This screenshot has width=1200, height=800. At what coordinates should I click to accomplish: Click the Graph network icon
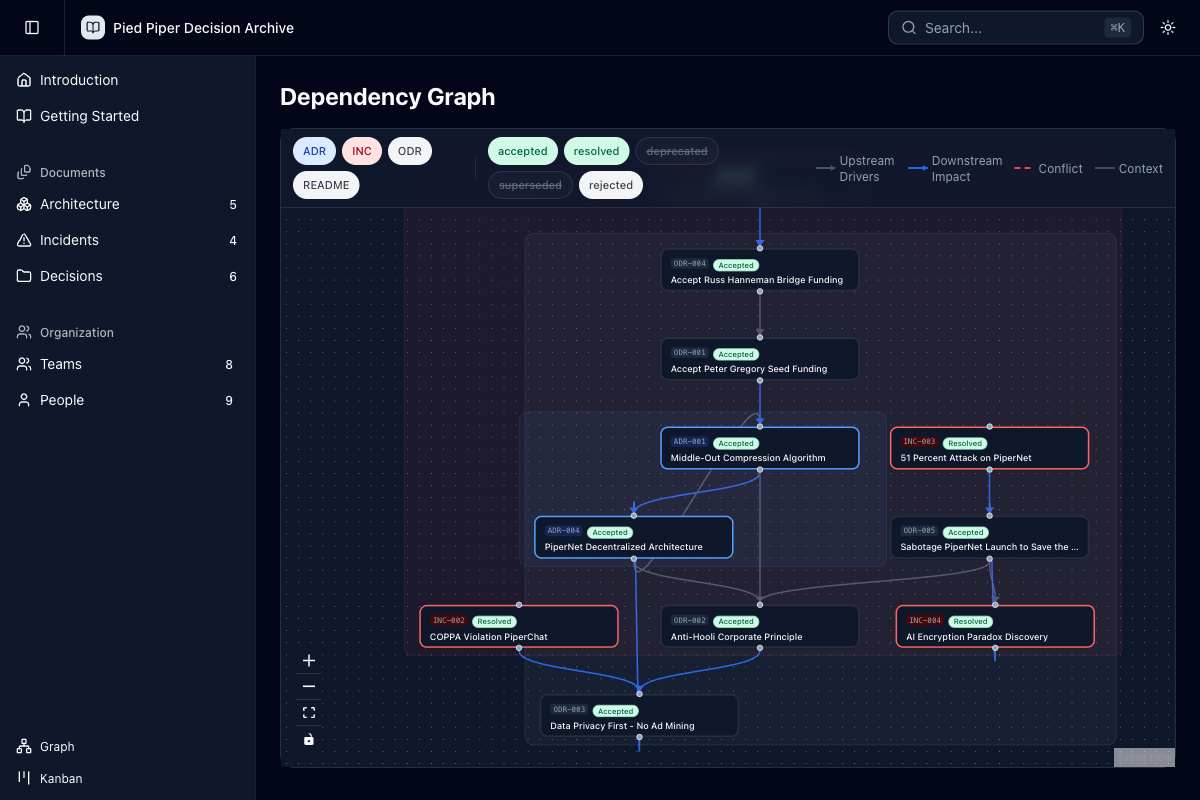point(24,747)
